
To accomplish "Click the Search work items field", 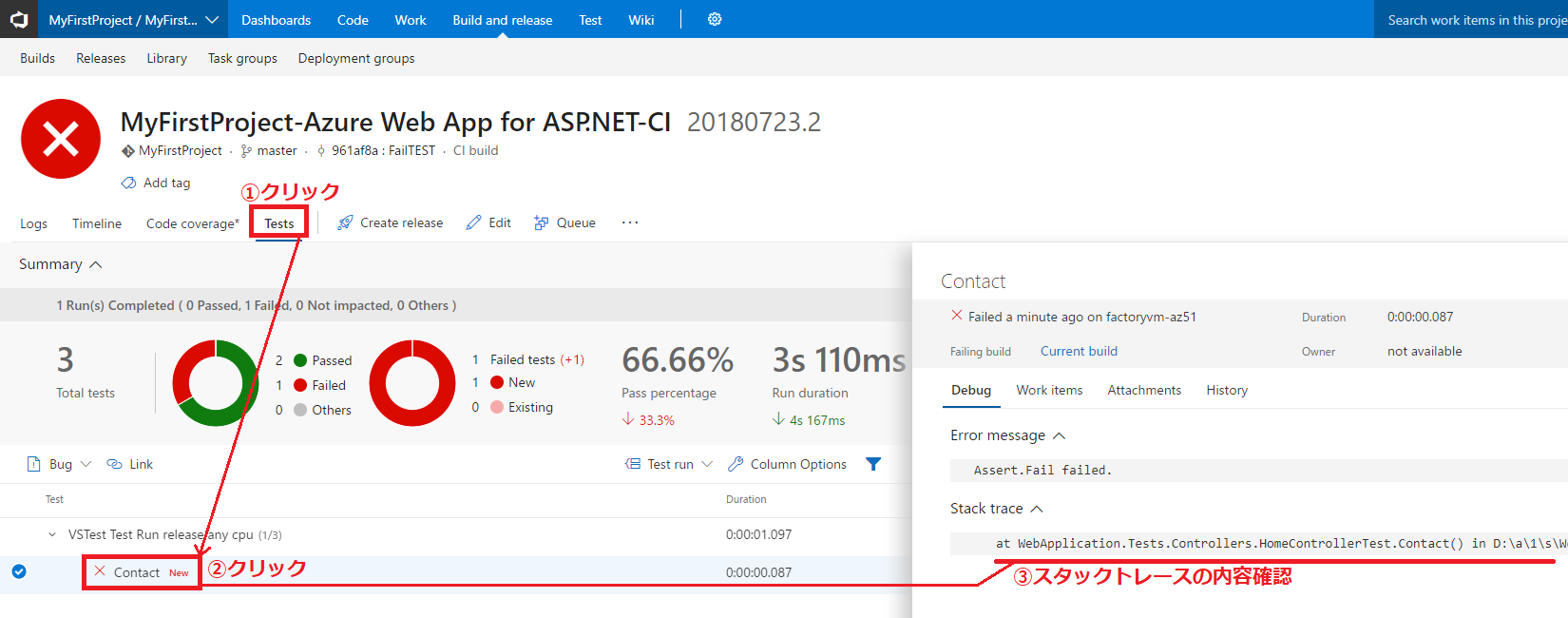I will (x=1471, y=19).
